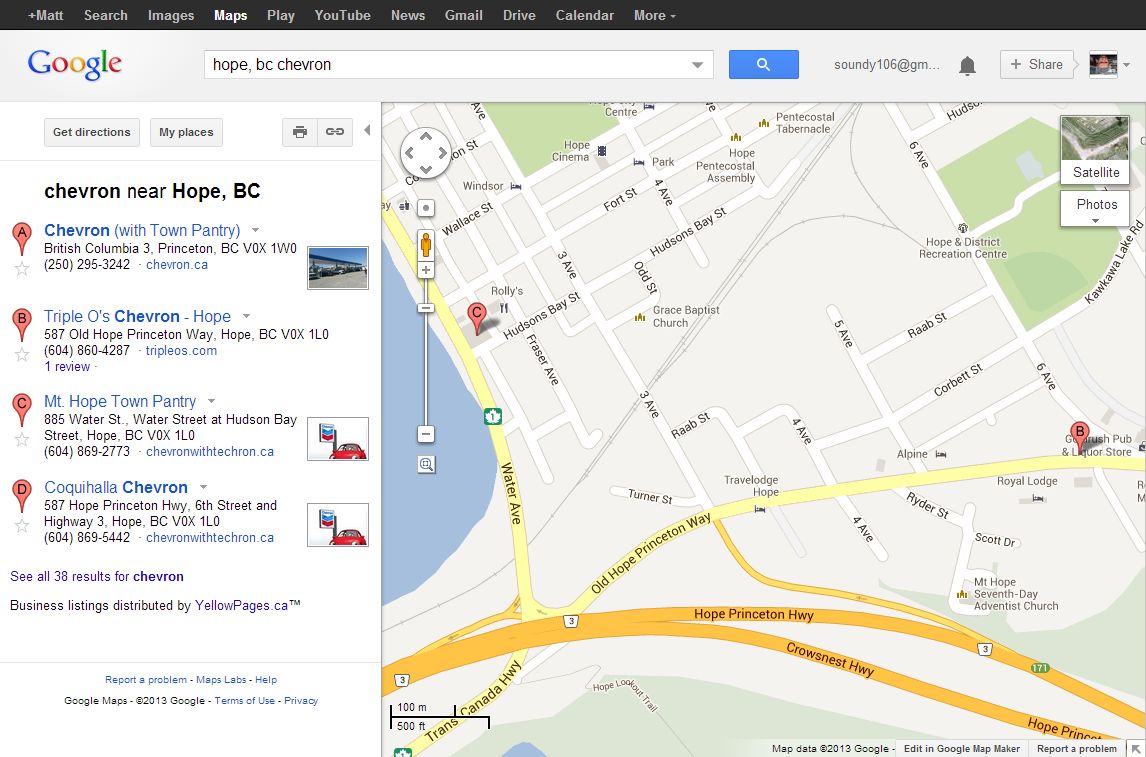Expand the Photos layer dropdown
The image size is (1146, 757).
(1095, 209)
